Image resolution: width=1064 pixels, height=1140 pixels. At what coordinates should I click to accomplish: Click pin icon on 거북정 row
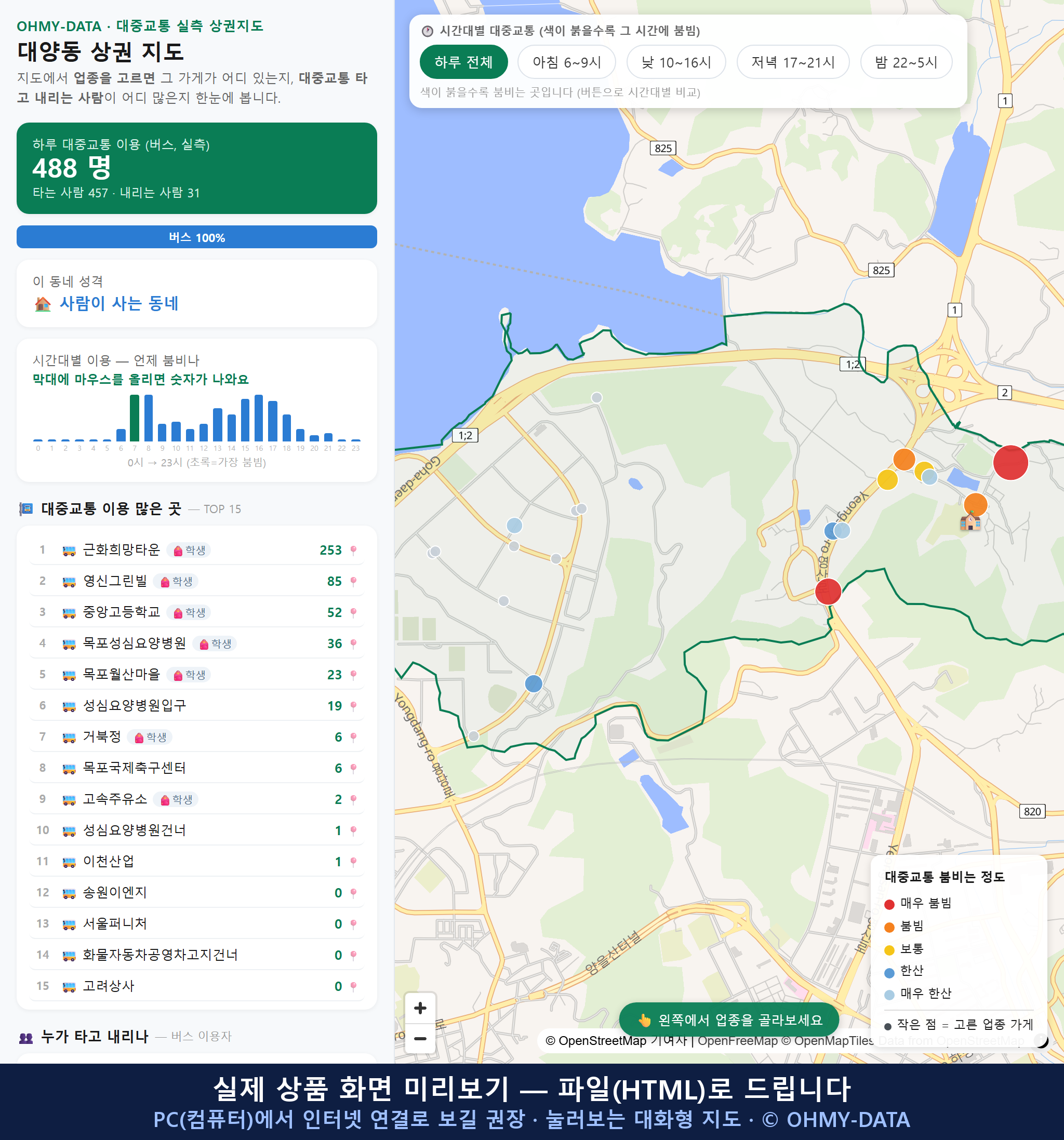tap(353, 737)
